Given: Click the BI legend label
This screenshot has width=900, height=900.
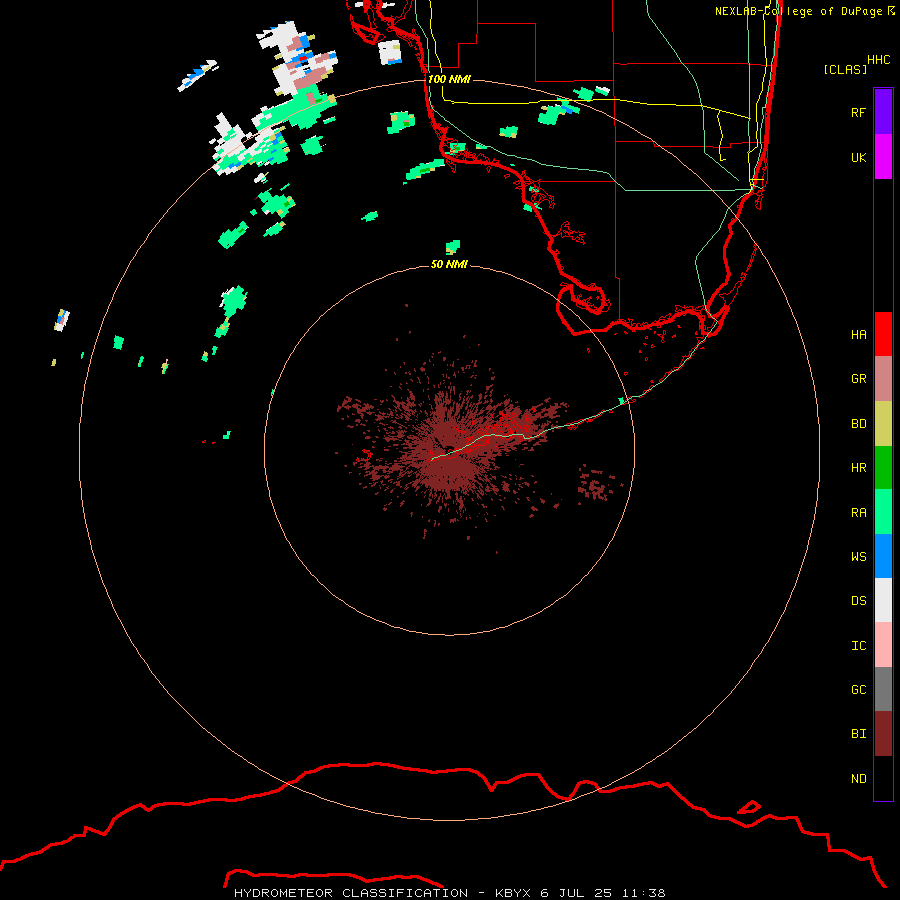Looking at the screenshot, I should coord(858,734).
